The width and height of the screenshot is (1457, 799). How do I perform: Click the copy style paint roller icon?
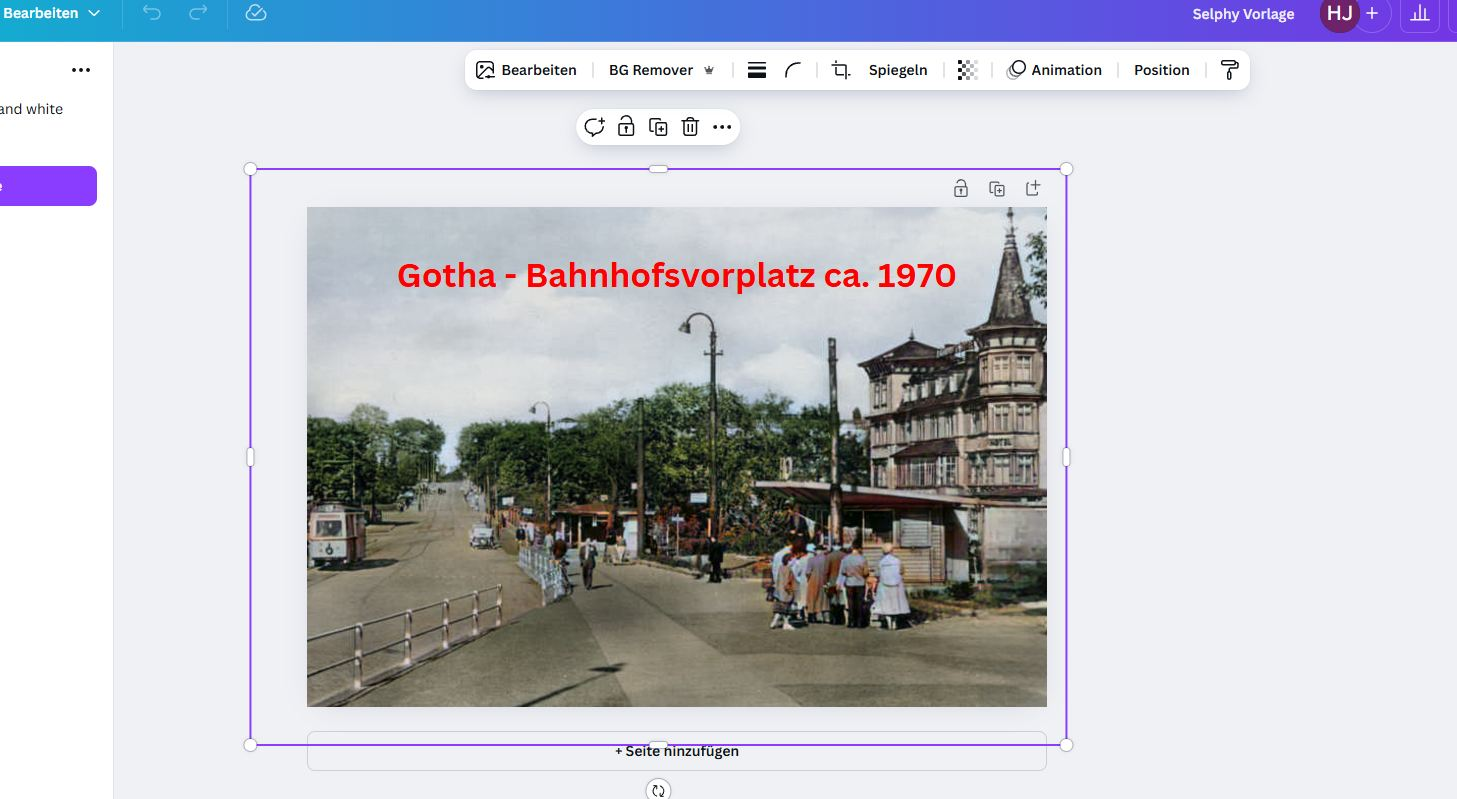(x=1230, y=70)
